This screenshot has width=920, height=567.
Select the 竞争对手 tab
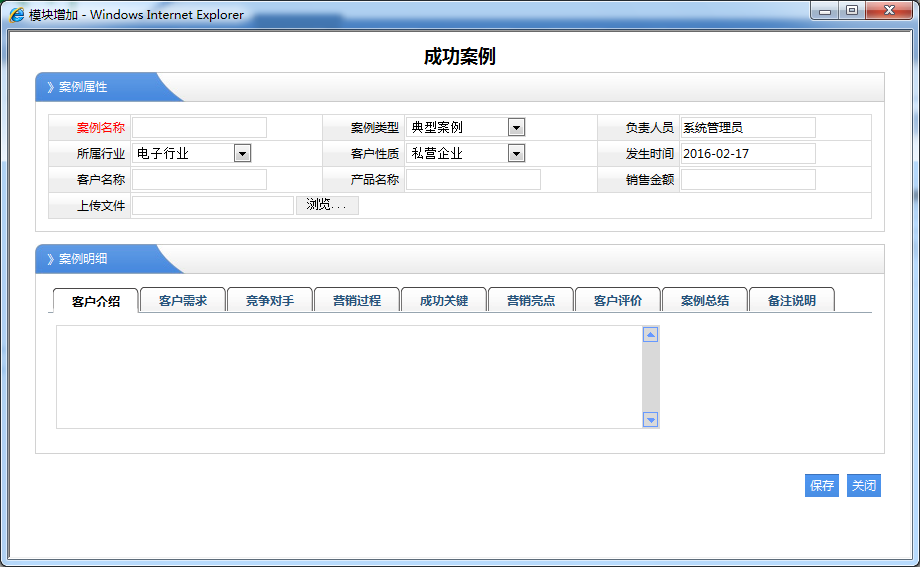point(270,300)
